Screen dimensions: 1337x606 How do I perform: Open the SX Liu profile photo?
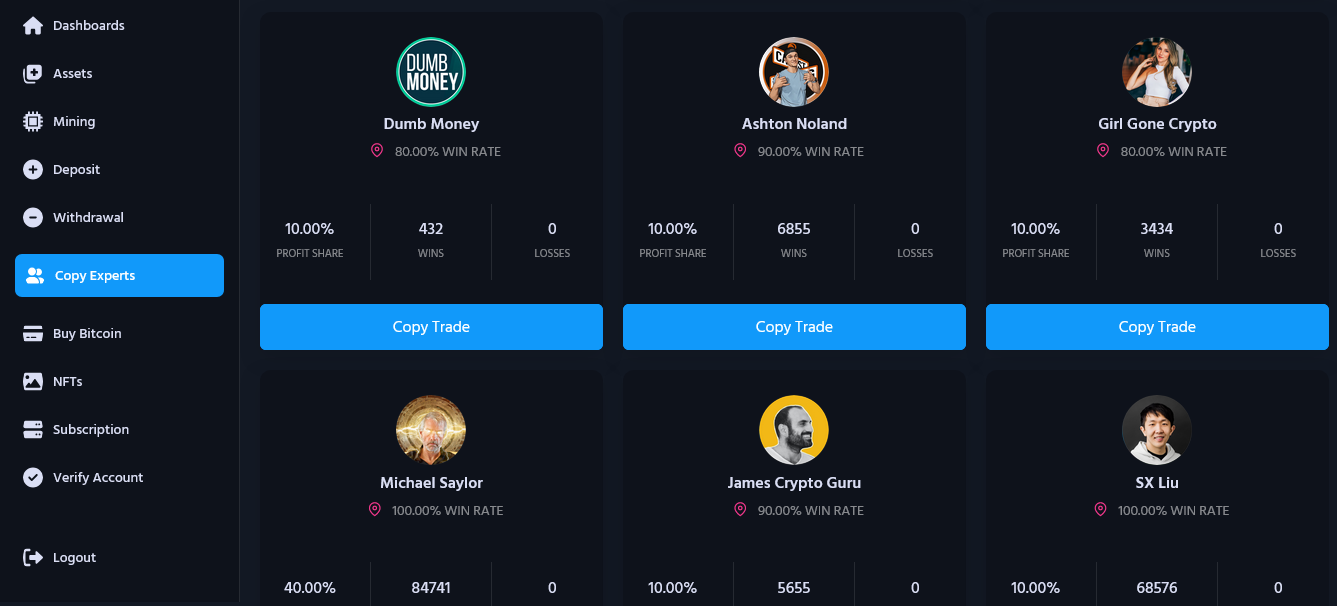[x=1157, y=430]
